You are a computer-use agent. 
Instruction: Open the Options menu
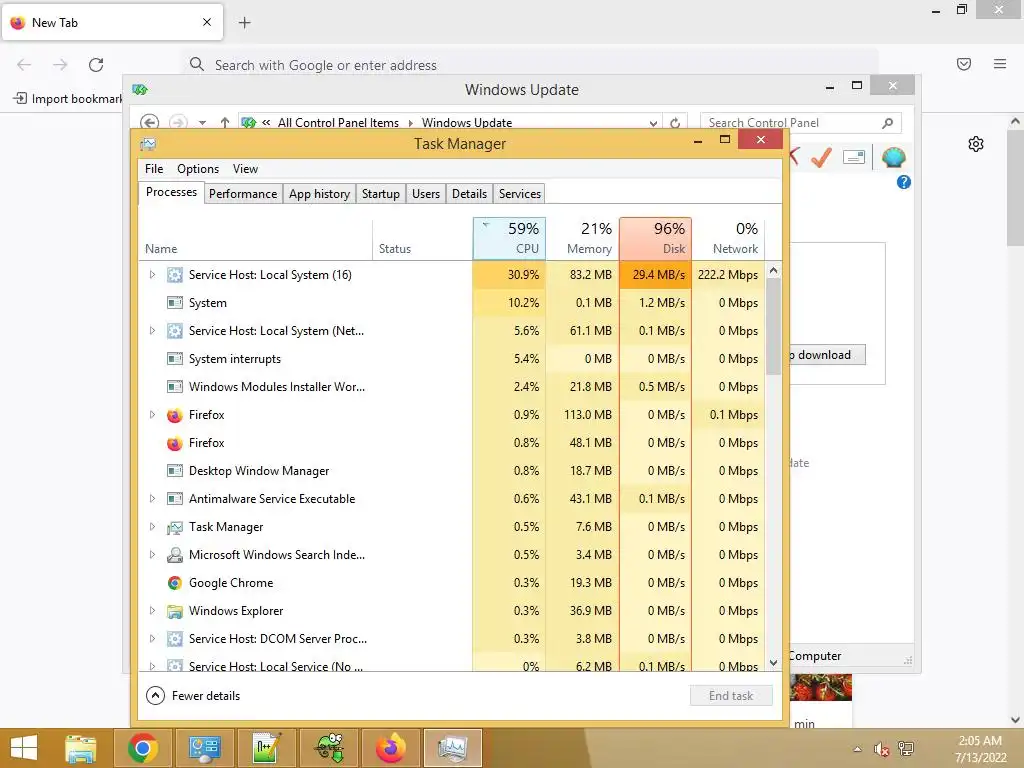[198, 168]
